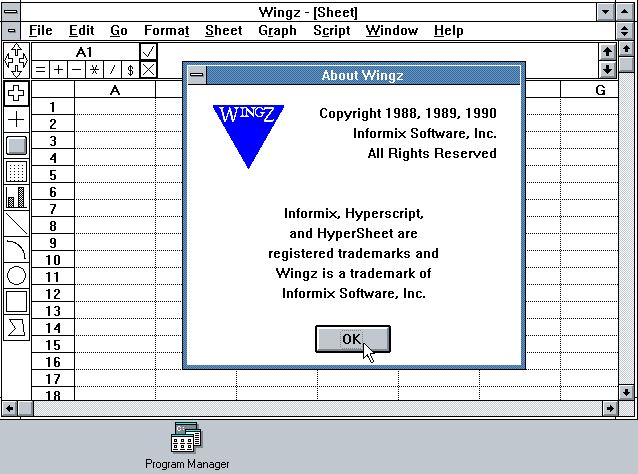Dismiss the dialog with OK
638x474 pixels.
[353, 339]
